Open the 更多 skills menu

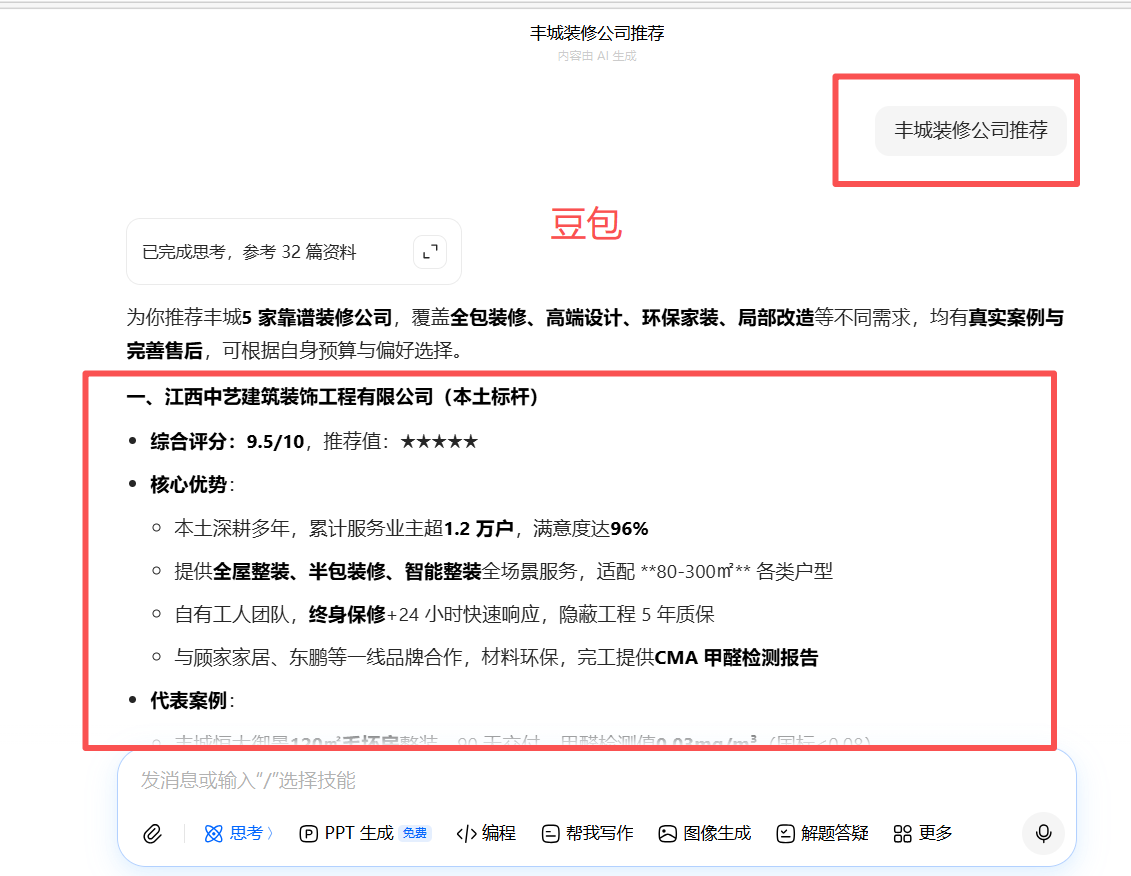tap(923, 833)
